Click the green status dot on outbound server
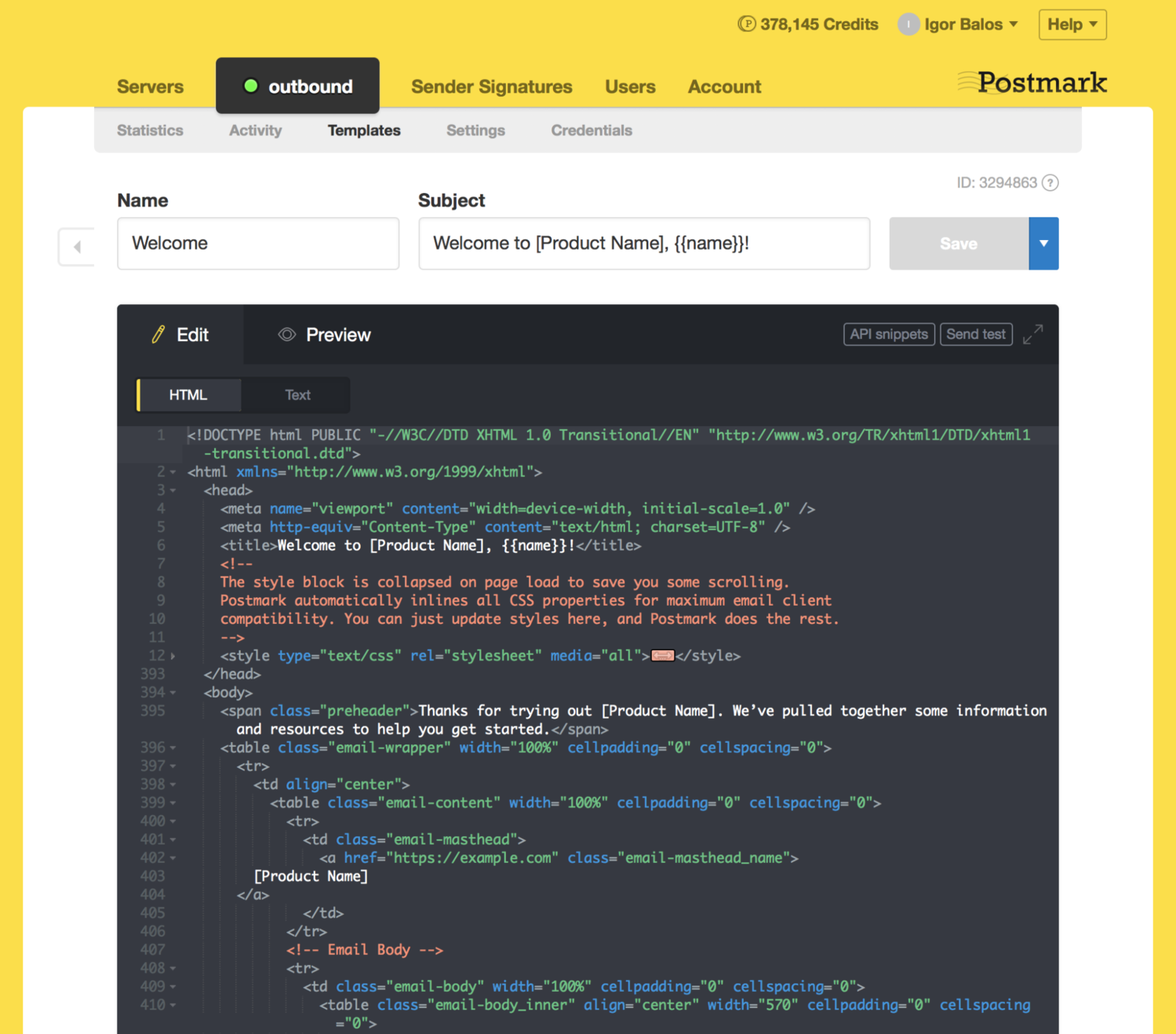This screenshot has width=1176, height=1034. click(x=251, y=86)
